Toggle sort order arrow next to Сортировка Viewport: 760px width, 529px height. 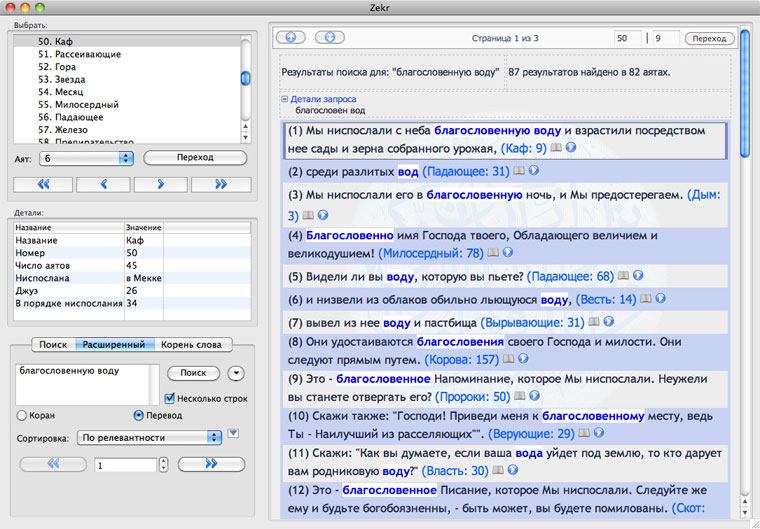pos(233,433)
